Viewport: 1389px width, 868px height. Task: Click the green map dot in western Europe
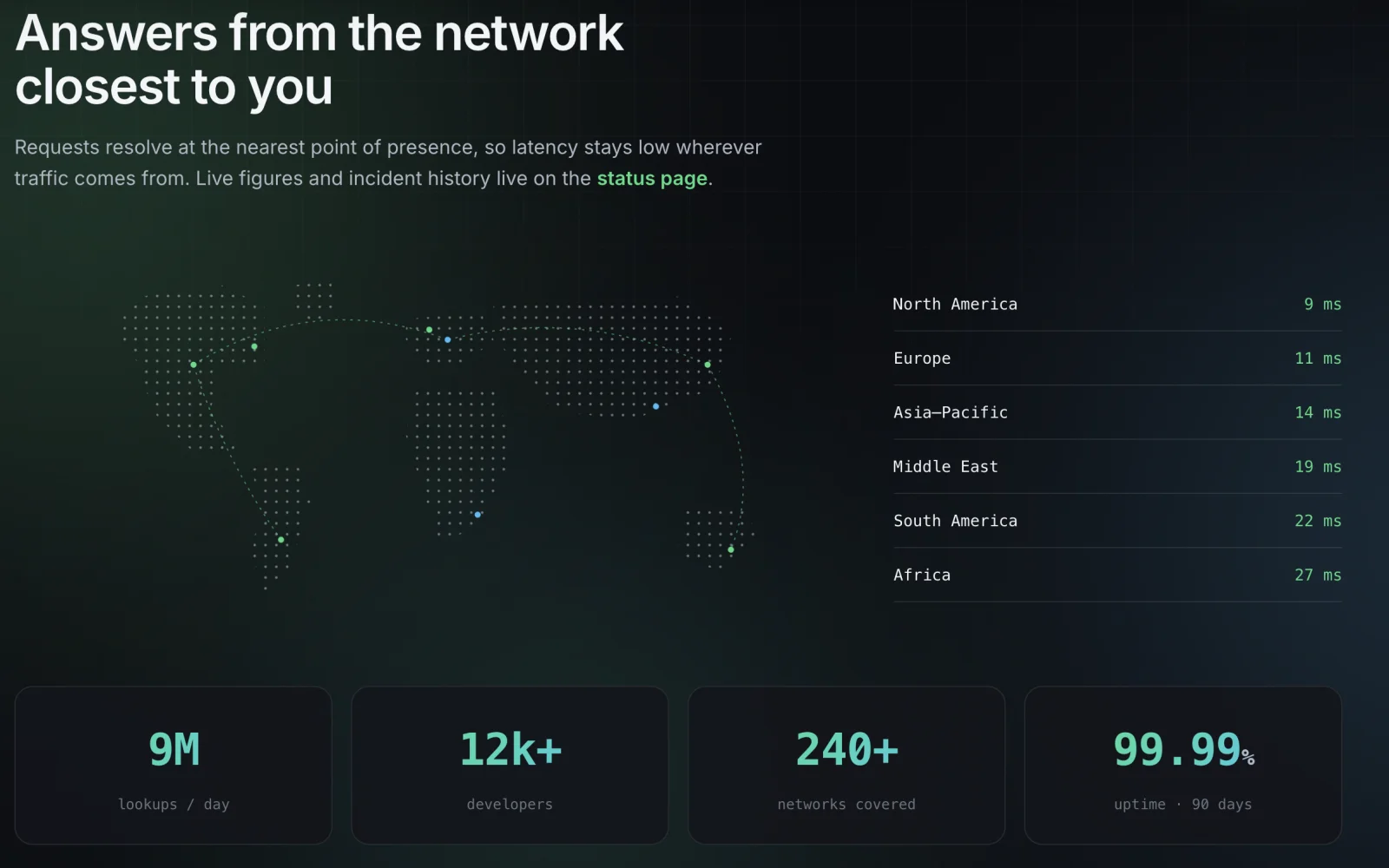click(429, 330)
